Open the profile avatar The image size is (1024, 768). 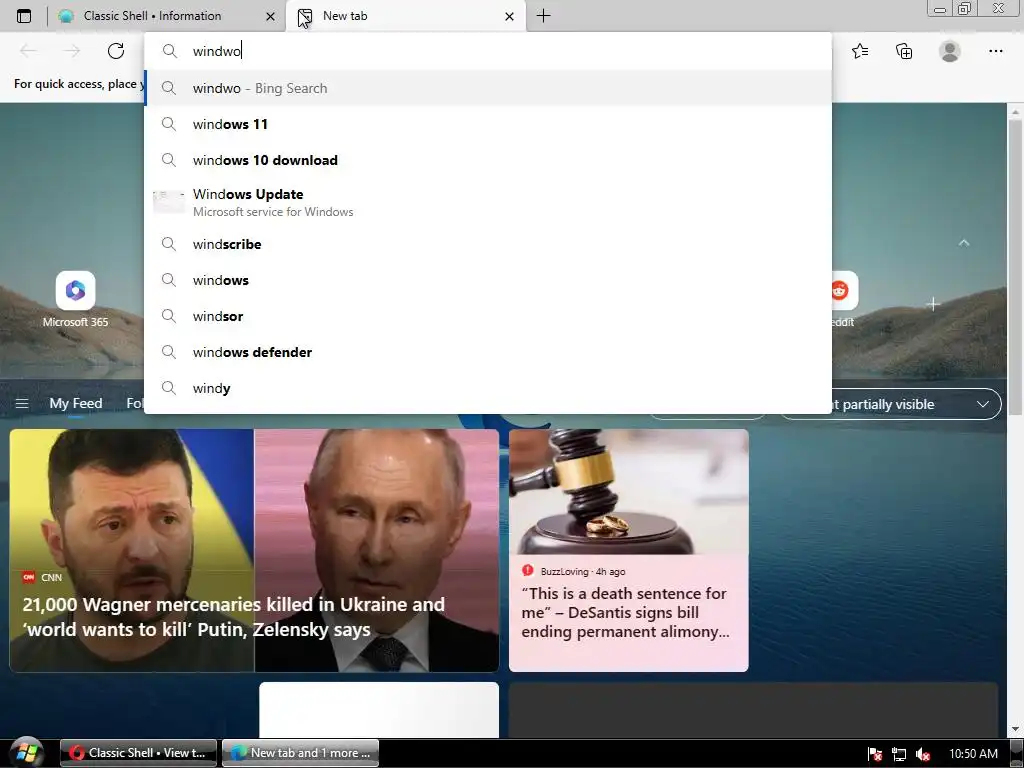click(x=950, y=51)
